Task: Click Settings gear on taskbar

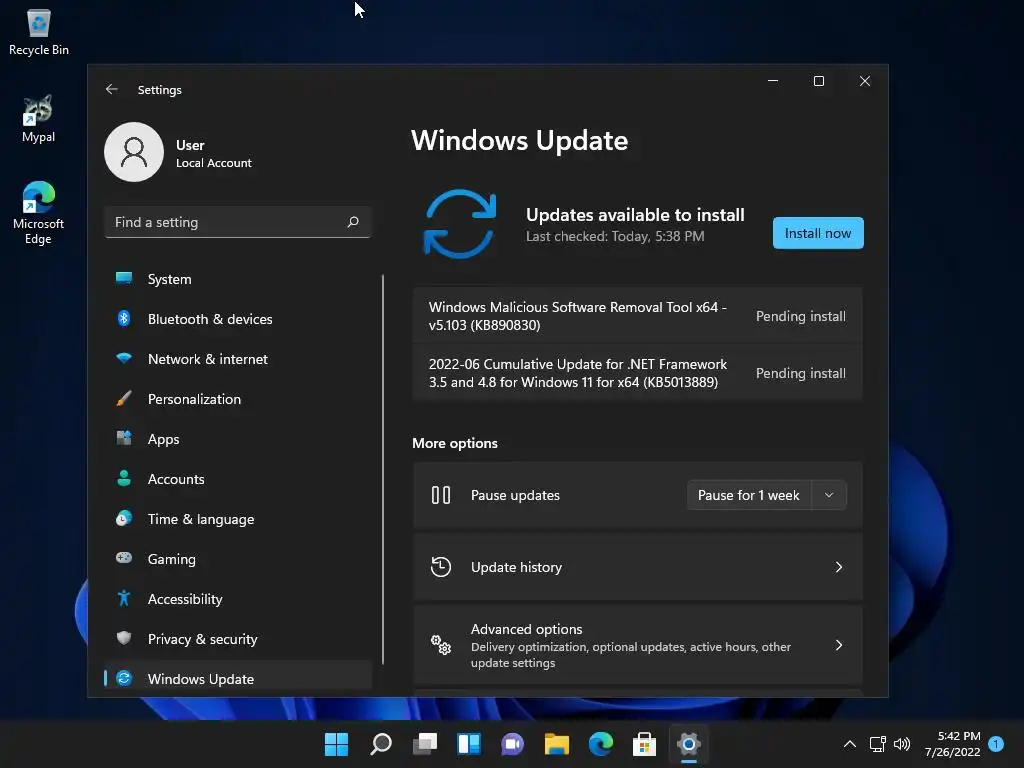Action: 689,744
